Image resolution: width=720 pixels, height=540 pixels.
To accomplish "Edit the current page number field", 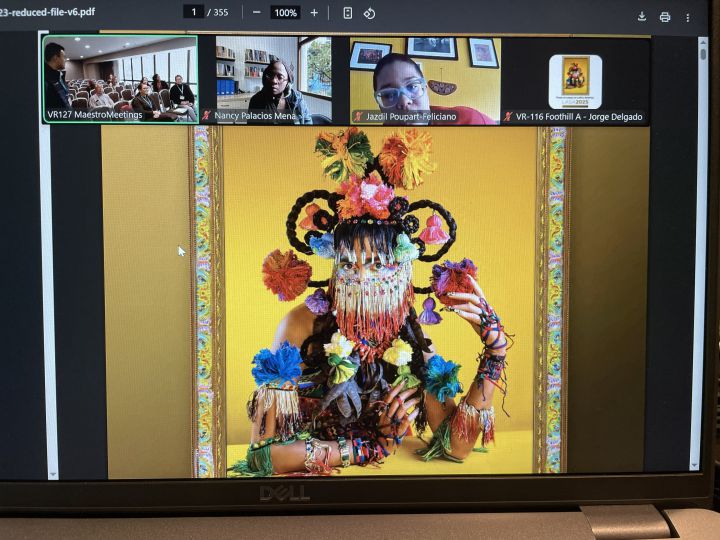I will pos(193,12).
